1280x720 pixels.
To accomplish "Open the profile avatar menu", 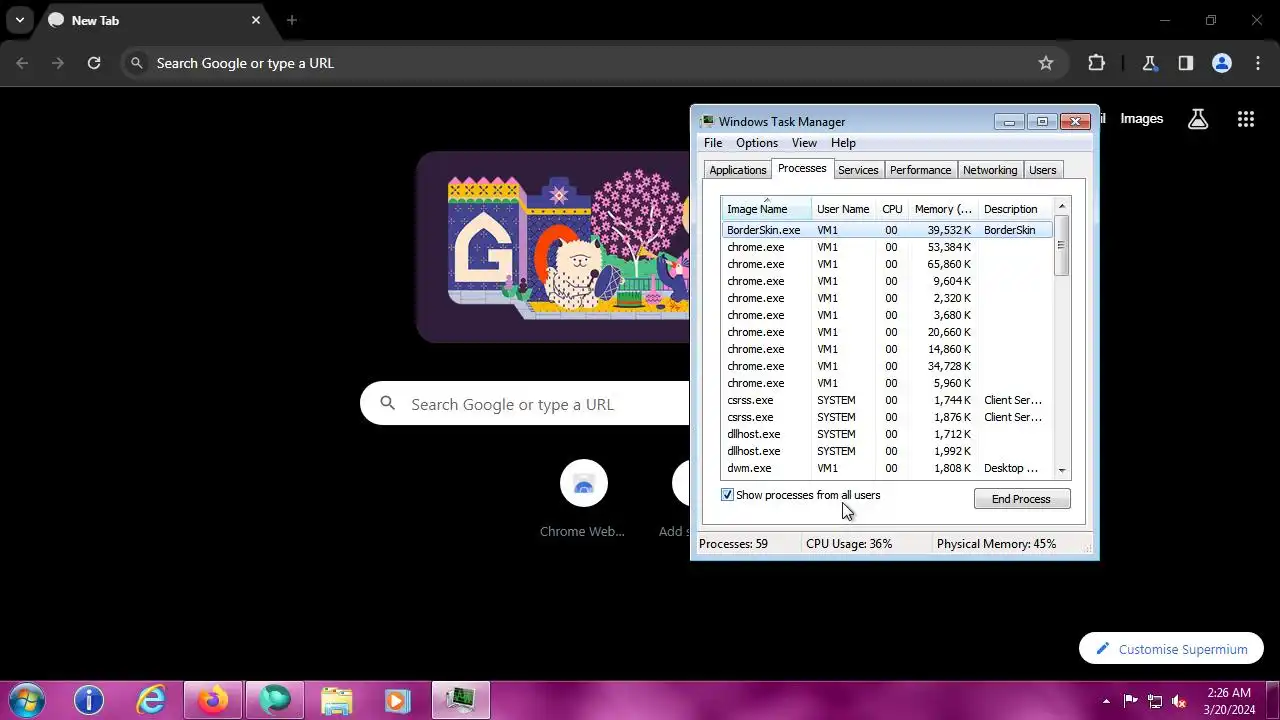I will [1222, 63].
